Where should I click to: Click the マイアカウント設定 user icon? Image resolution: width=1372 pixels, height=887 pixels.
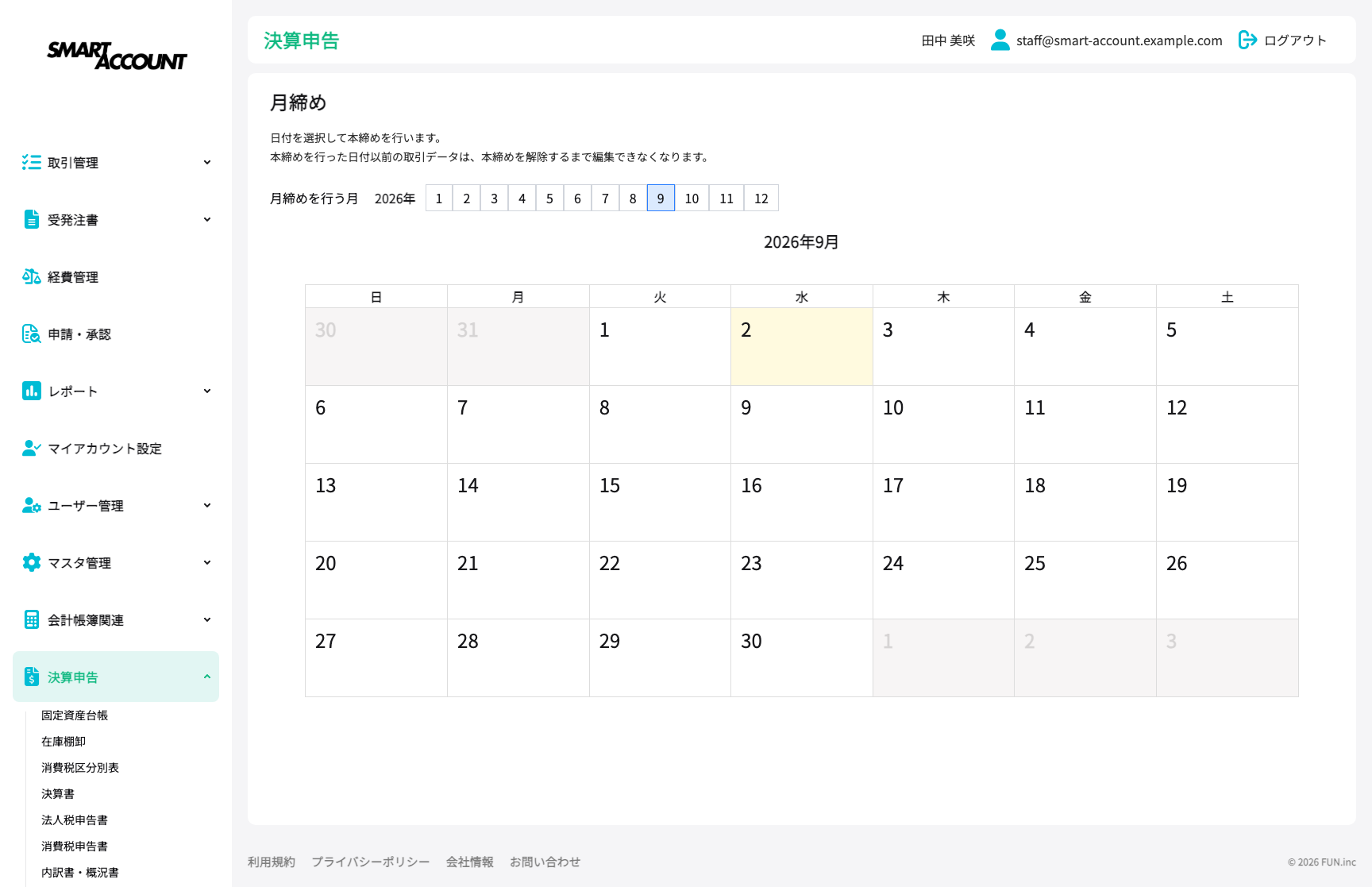click(32, 449)
